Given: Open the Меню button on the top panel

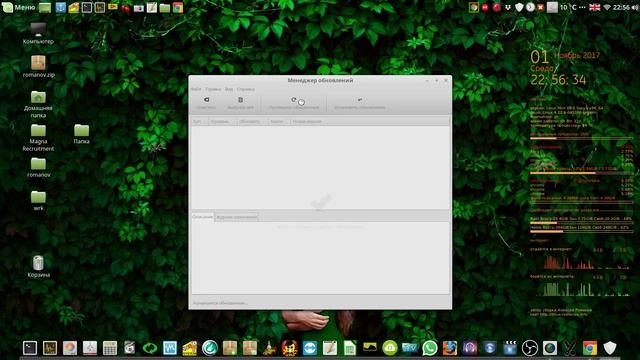Looking at the screenshot, I should coord(18,7).
